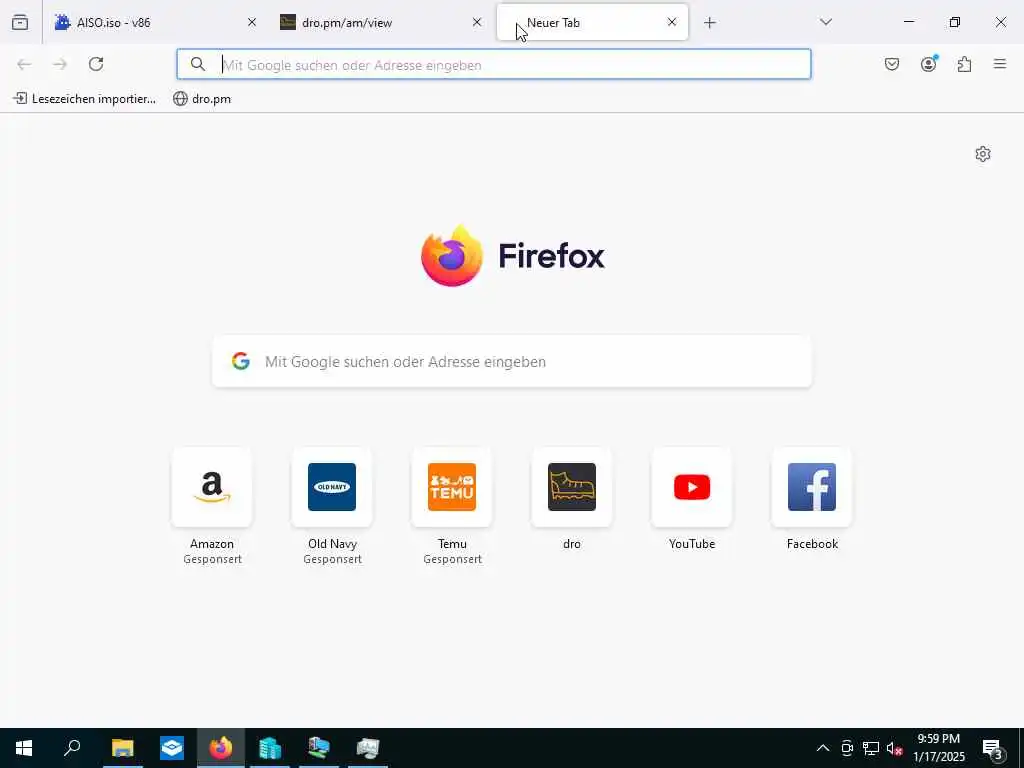Click the Firefox taskbar icon
This screenshot has width=1024, height=768.
tap(221, 748)
